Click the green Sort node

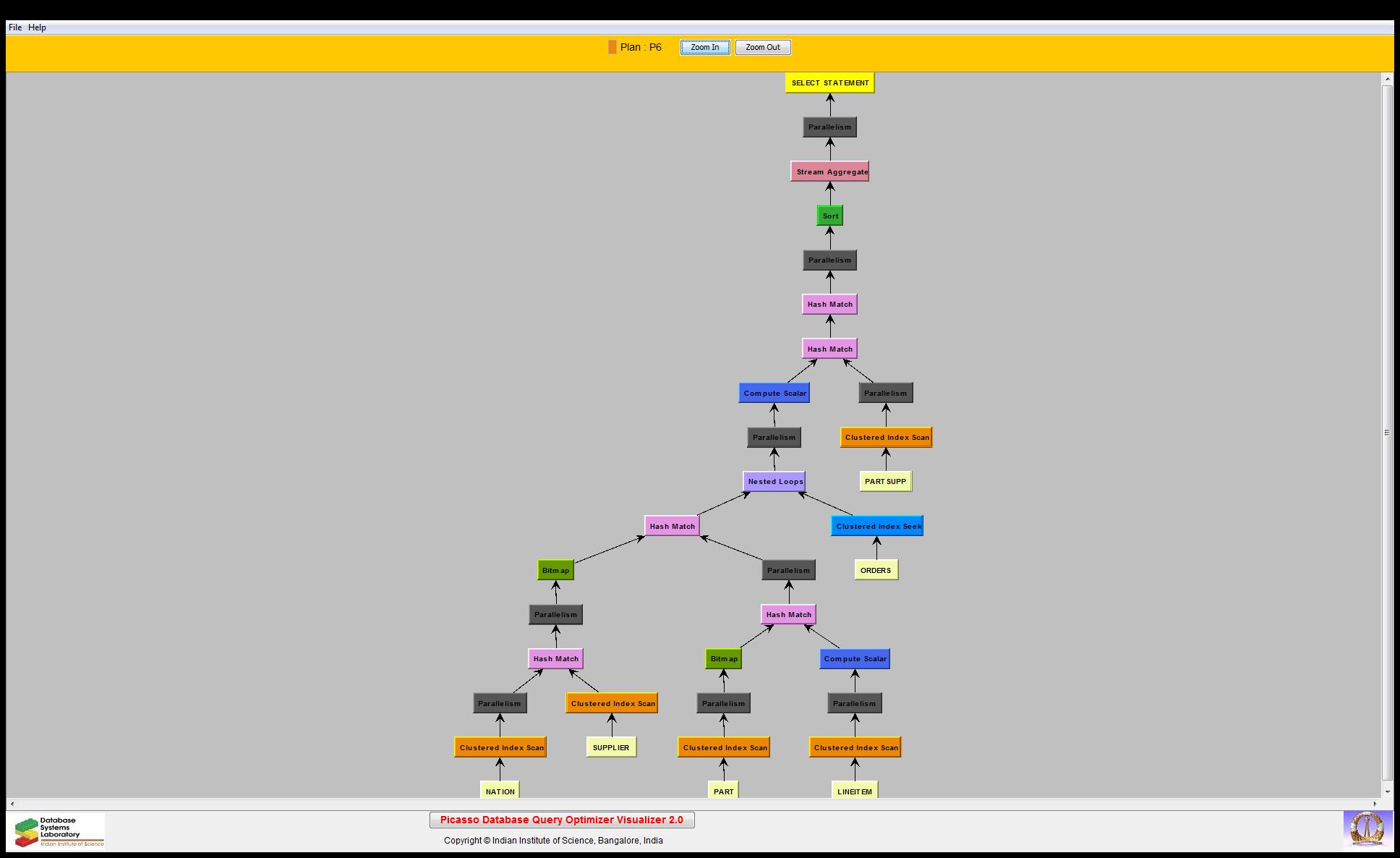[x=829, y=216]
